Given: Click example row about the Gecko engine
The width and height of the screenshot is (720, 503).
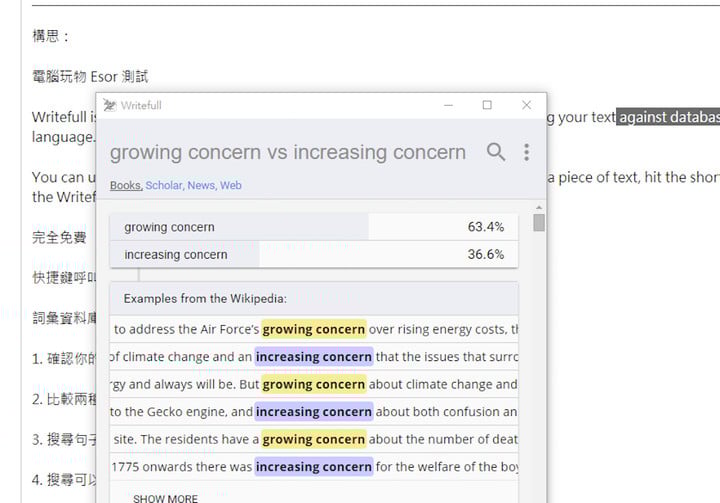Looking at the screenshot, I should [314, 412].
